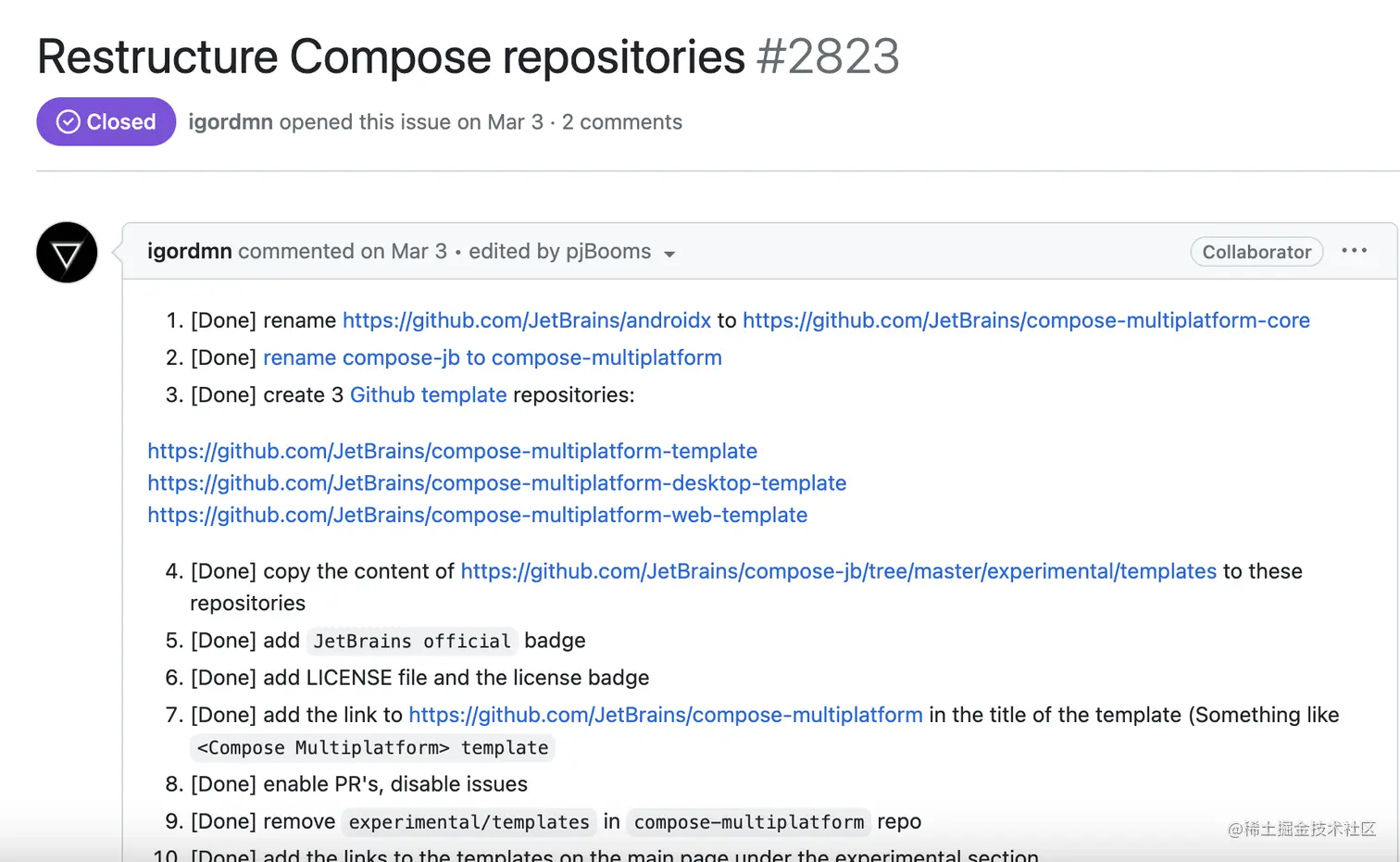Open the compose-multiplatform-core repository link
This screenshot has height=862, width=1400.
pos(1026,320)
